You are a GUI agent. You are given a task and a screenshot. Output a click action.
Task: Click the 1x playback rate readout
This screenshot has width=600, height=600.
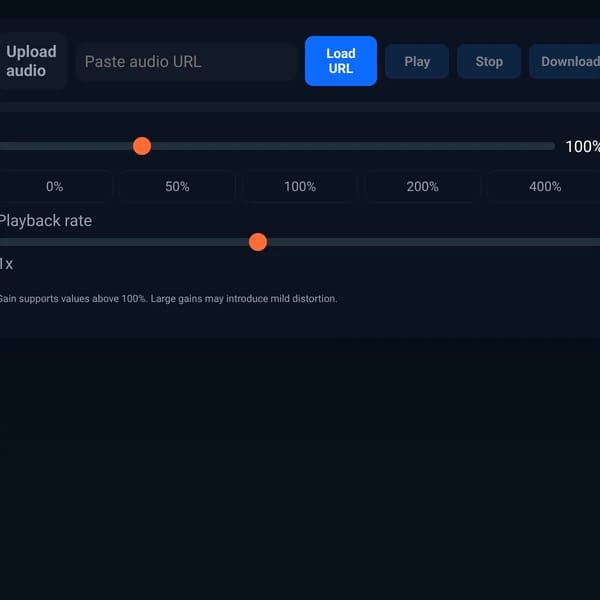(6, 264)
